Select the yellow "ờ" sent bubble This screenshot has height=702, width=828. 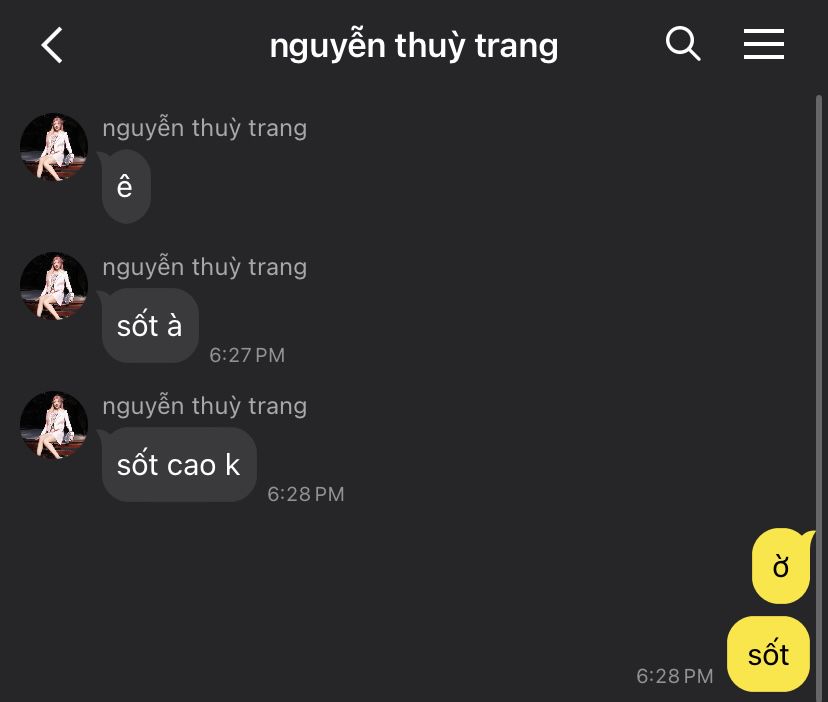point(781,566)
